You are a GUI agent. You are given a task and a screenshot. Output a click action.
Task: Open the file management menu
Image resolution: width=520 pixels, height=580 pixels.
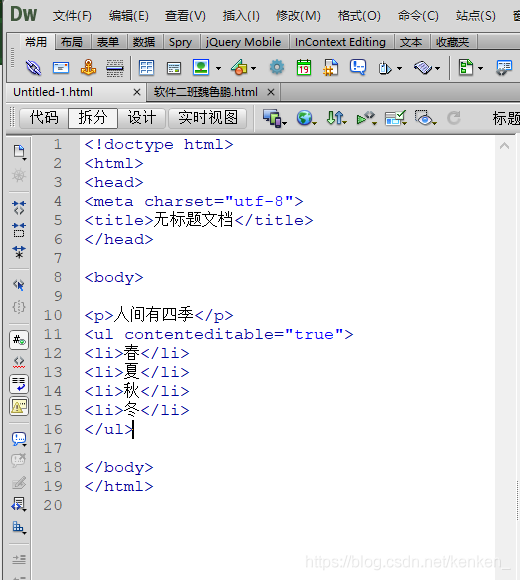(x=336, y=118)
